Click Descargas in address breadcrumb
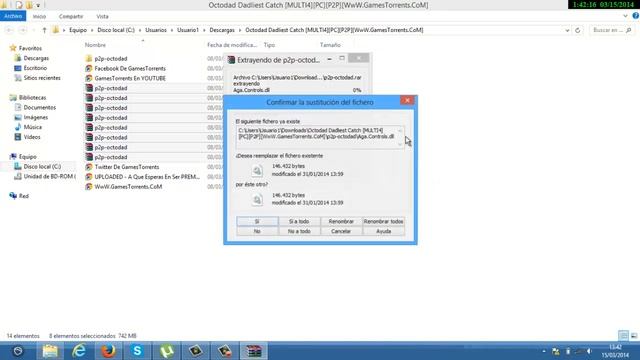This screenshot has width=640, height=360. pos(222,30)
